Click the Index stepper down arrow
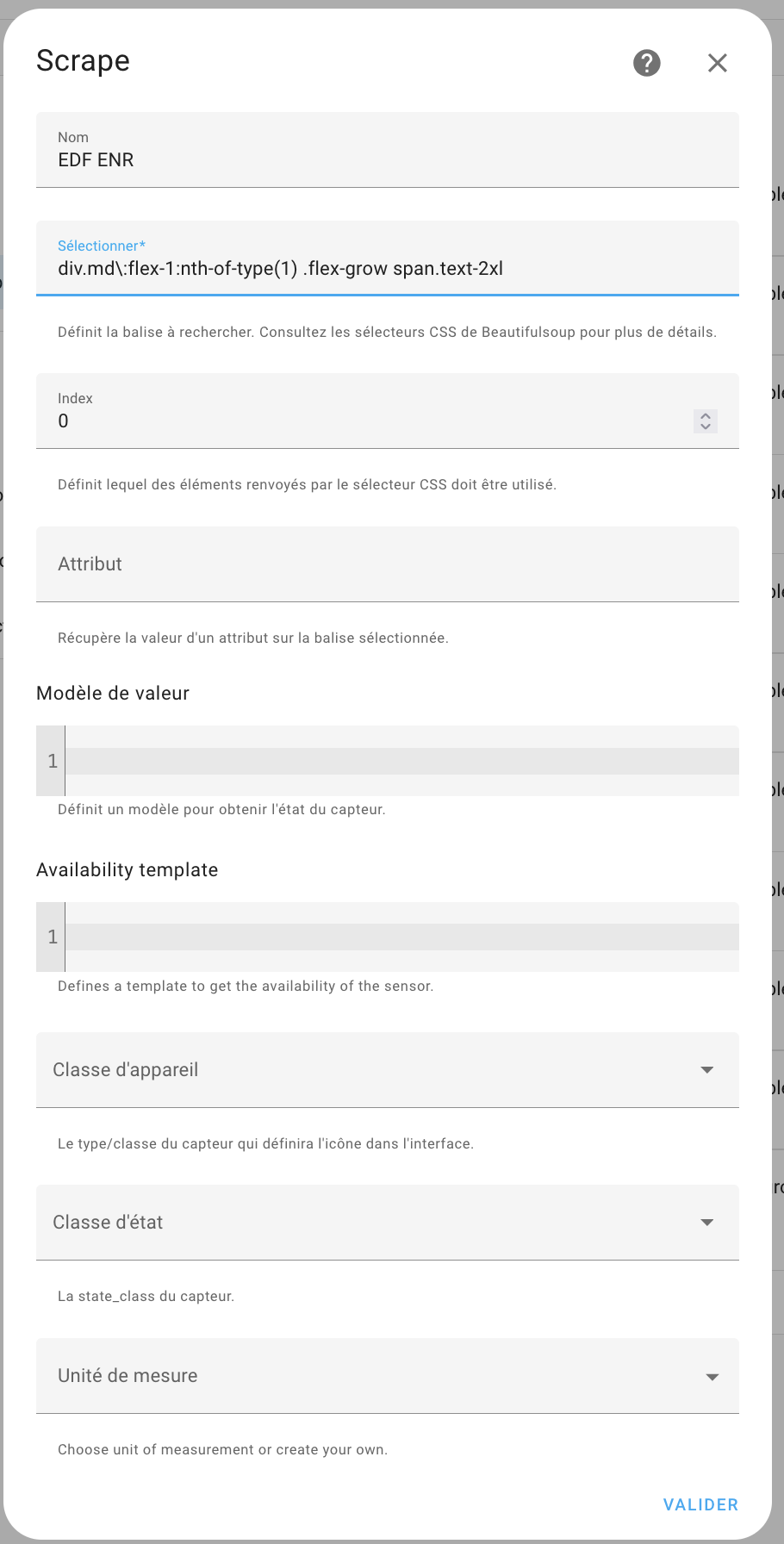The width and height of the screenshot is (784, 1544). (706, 426)
